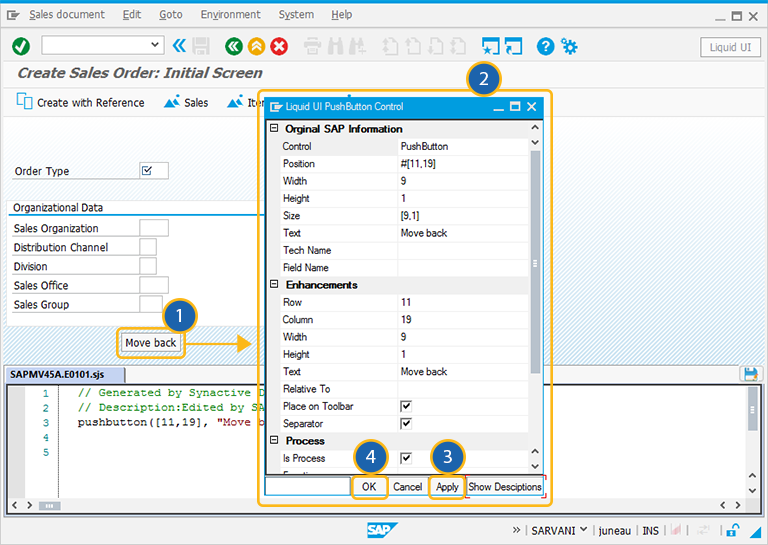
Task: Open the Environment menu
Action: click(230, 15)
